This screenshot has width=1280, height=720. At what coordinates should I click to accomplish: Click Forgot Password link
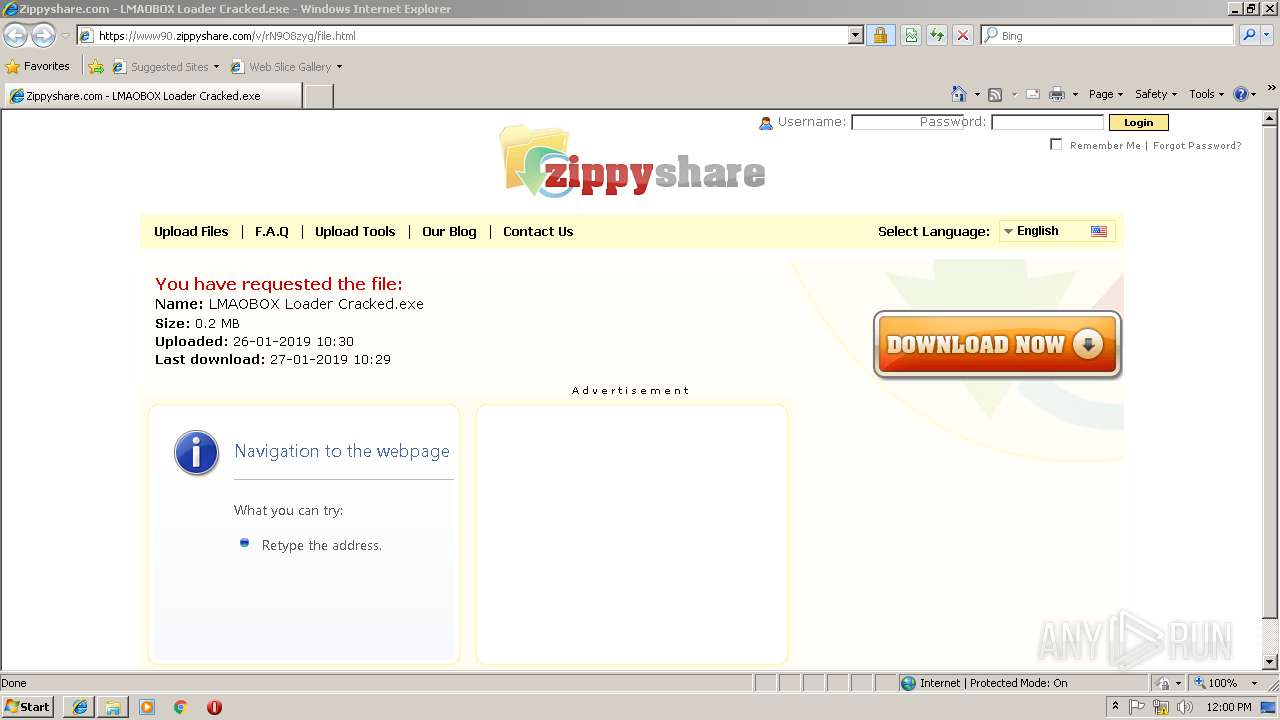click(x=1197, y=145)
